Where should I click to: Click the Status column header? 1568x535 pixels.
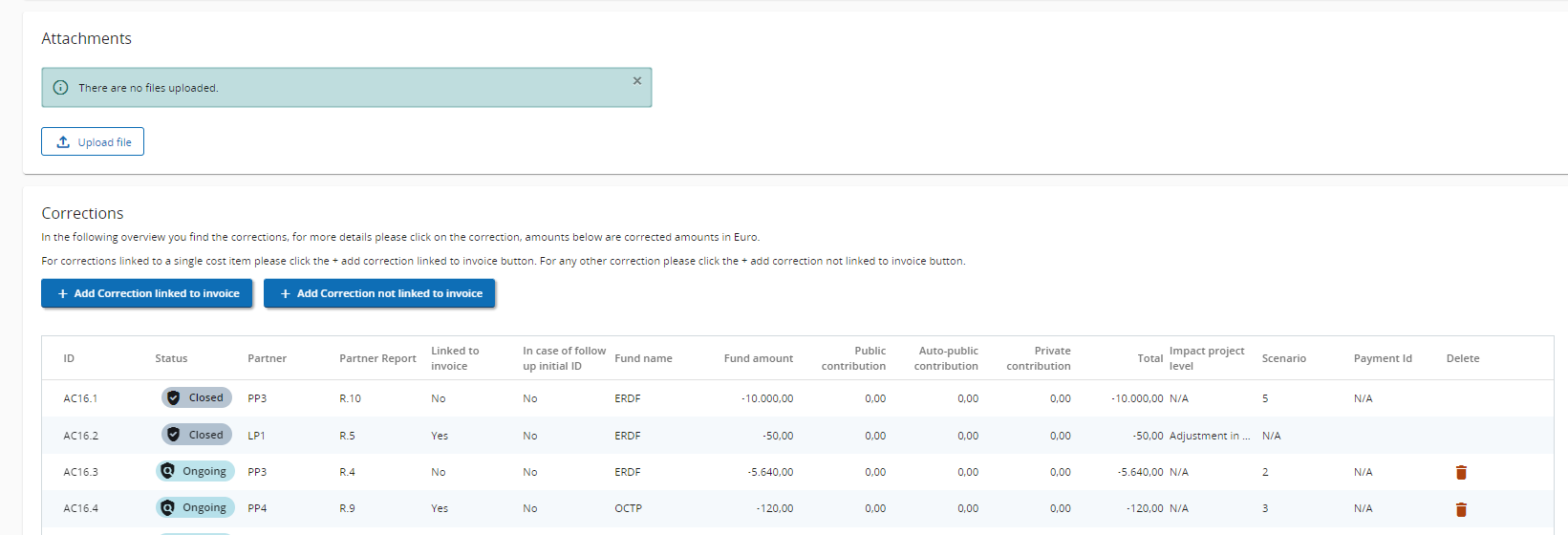coord(171,358)
